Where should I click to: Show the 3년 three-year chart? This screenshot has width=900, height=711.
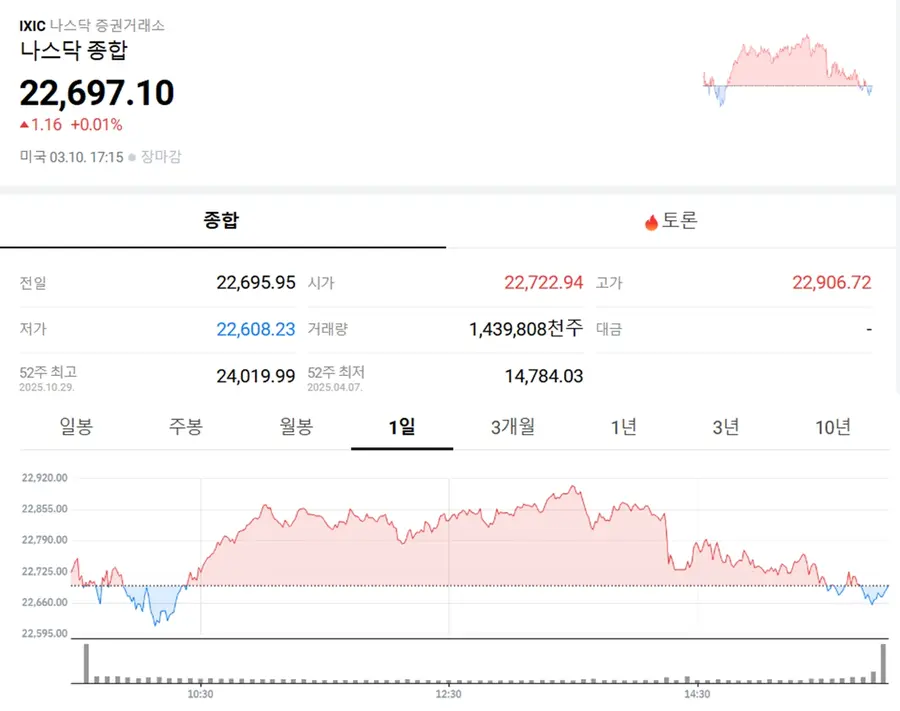click(726, 427)
